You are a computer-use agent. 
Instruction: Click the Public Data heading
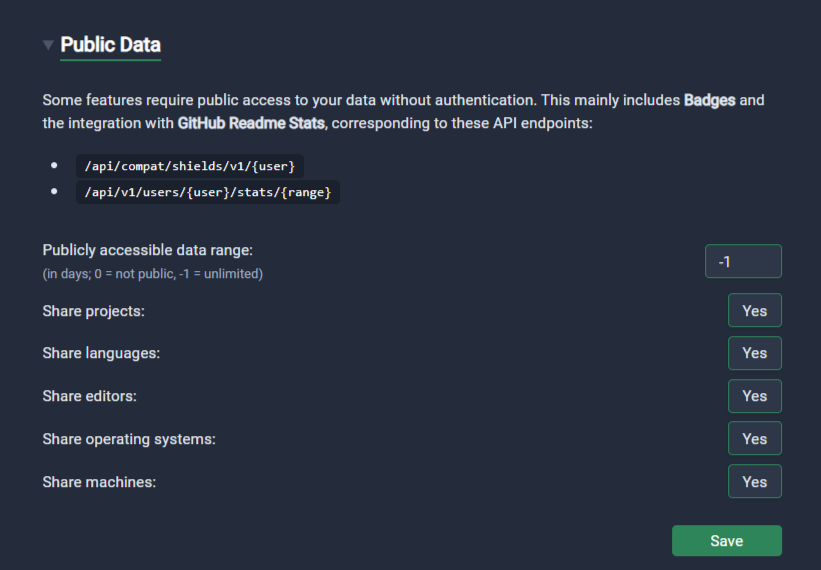tap(110, 45)
